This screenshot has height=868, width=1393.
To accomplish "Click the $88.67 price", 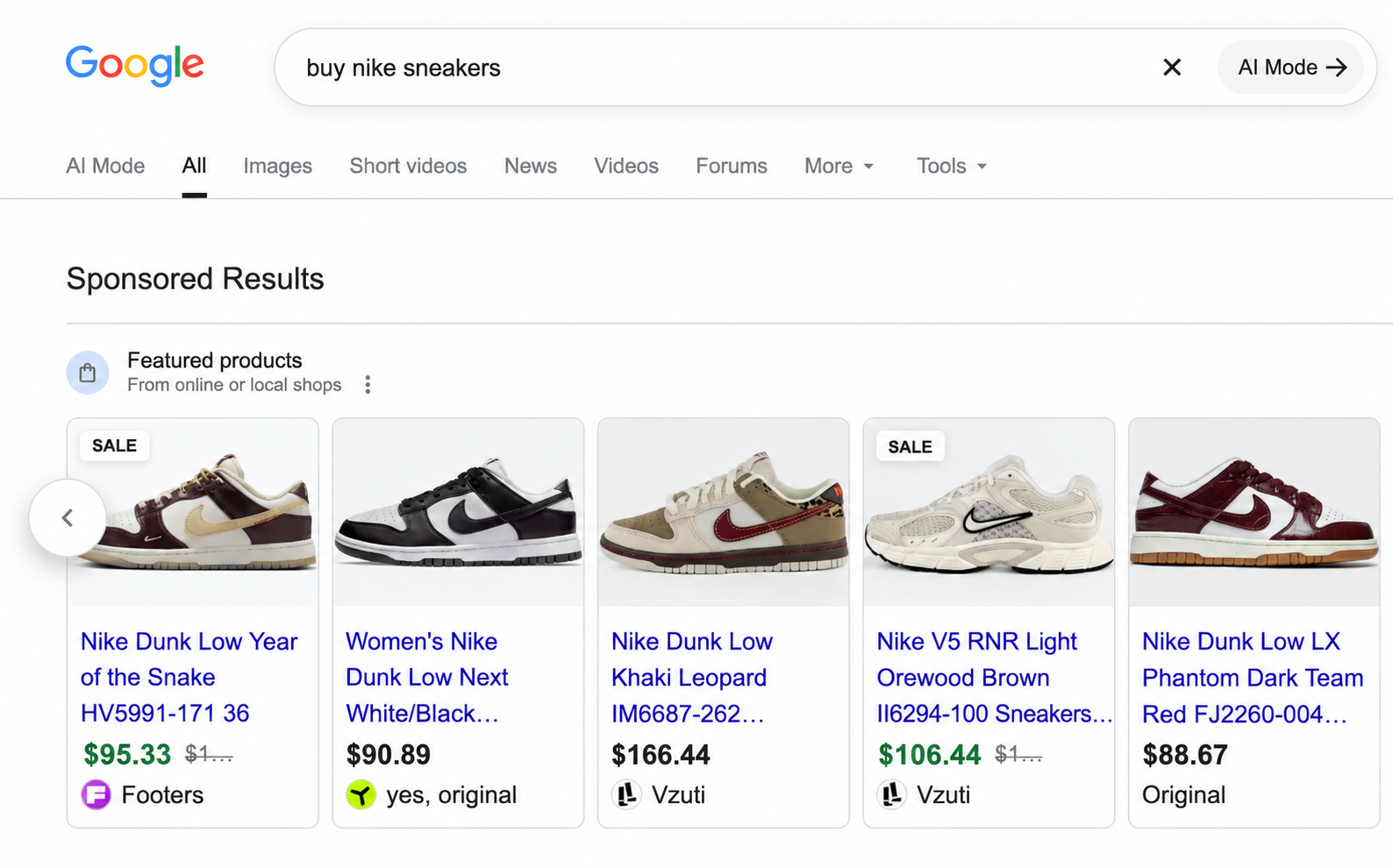I will pos(1185,754).
